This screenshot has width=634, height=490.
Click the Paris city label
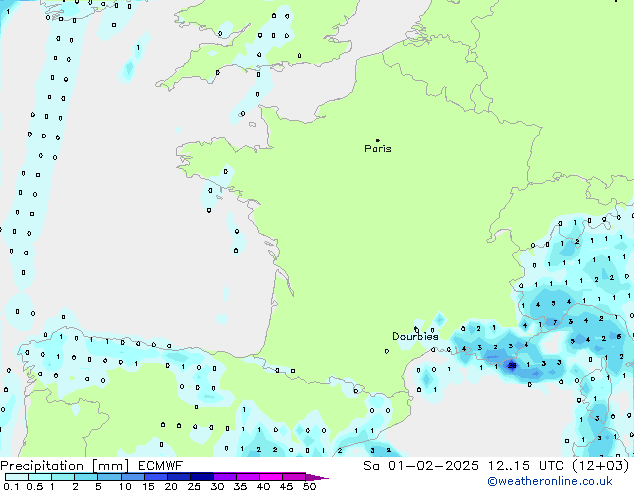click(378, 149)
